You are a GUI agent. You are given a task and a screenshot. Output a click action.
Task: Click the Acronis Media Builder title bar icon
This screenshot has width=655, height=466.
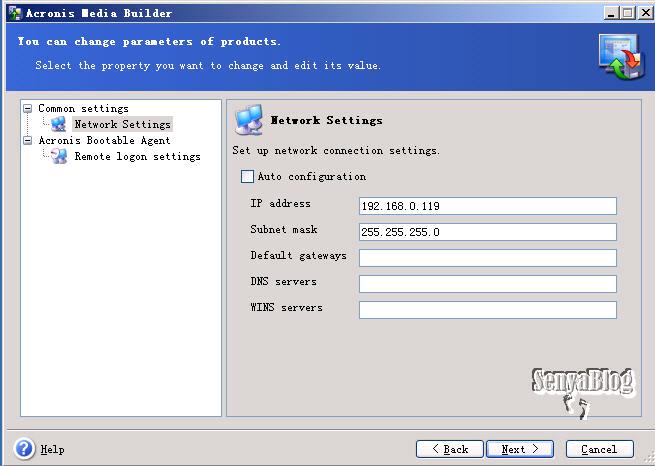point(14,13)
